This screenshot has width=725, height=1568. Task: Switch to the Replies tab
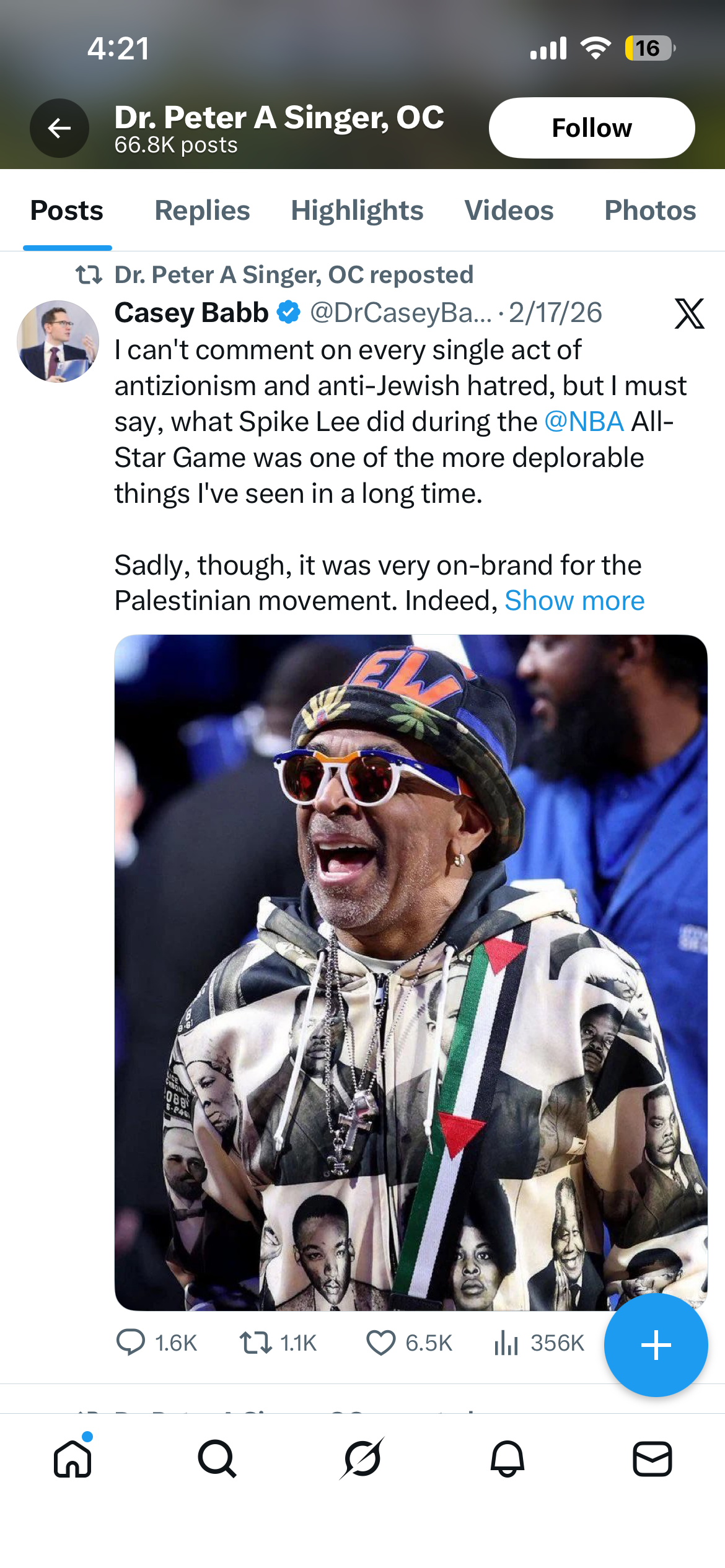point(202,210)
